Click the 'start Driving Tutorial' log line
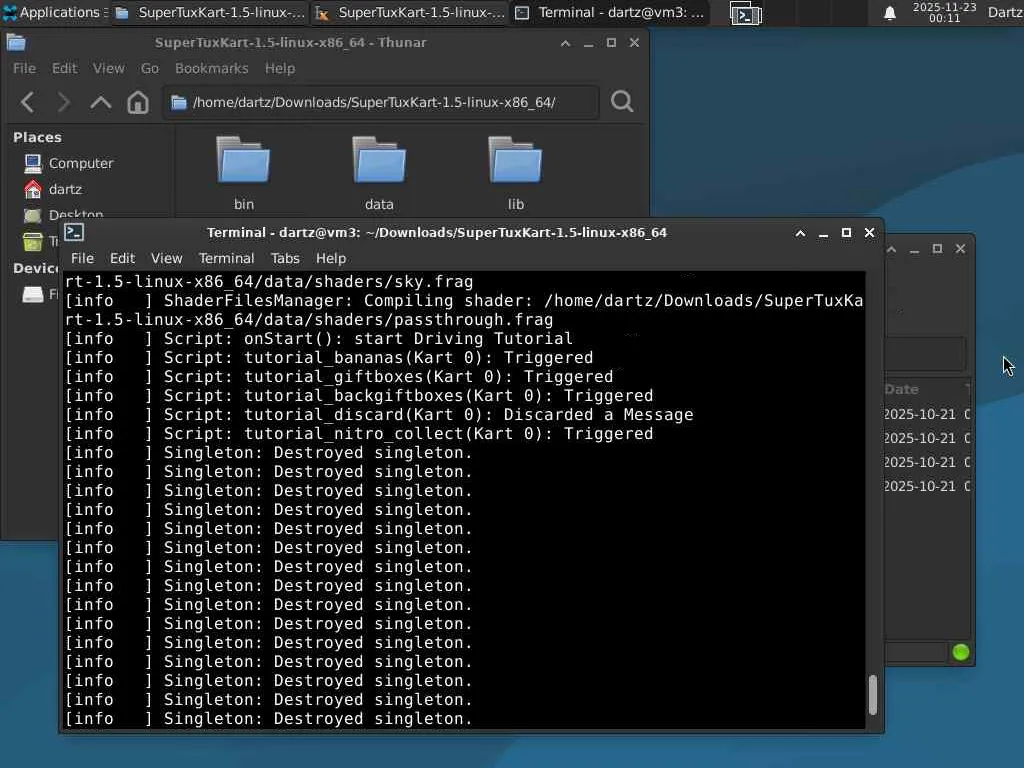The width and height of the screenshot is (1024, 768). pyautogui.click(x=319, y=339)
